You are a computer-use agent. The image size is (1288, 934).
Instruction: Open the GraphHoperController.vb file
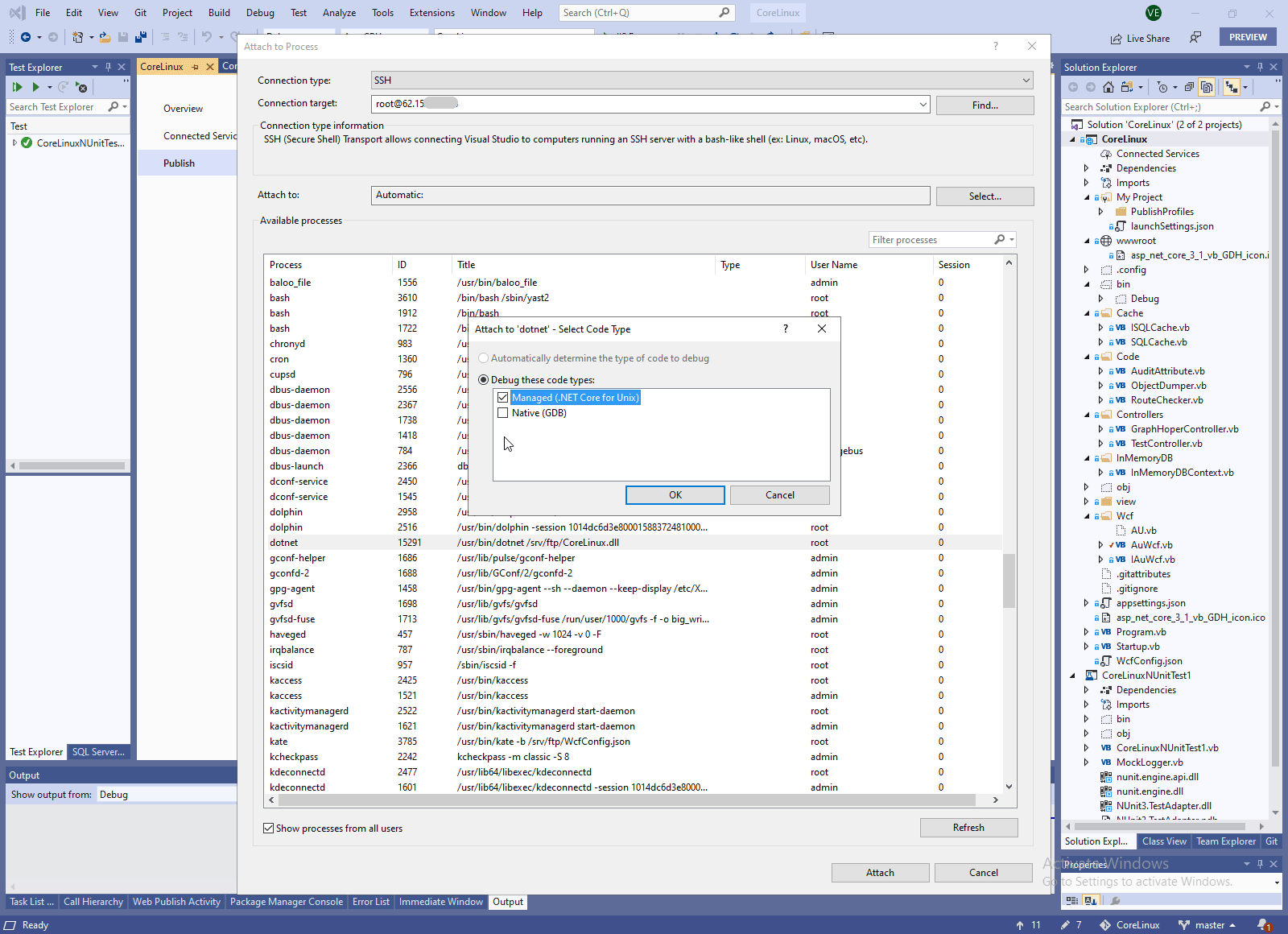coord(1184,429)
